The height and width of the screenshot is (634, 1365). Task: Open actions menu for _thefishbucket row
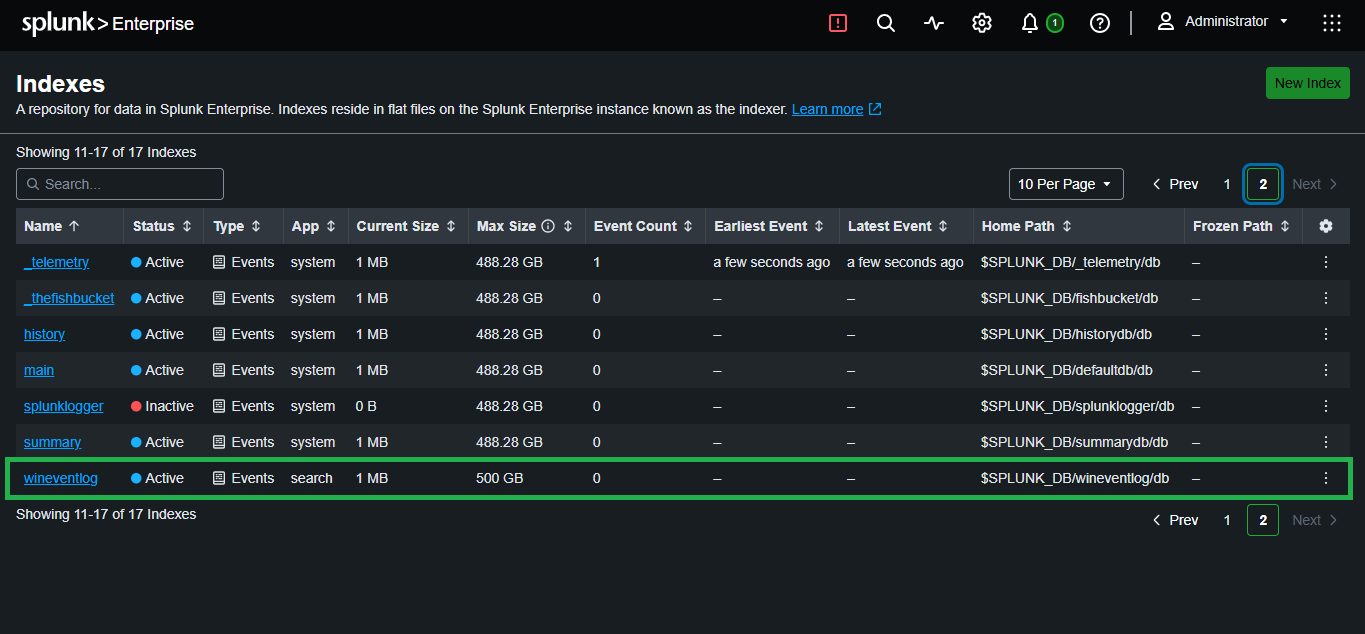[1326, 298]
